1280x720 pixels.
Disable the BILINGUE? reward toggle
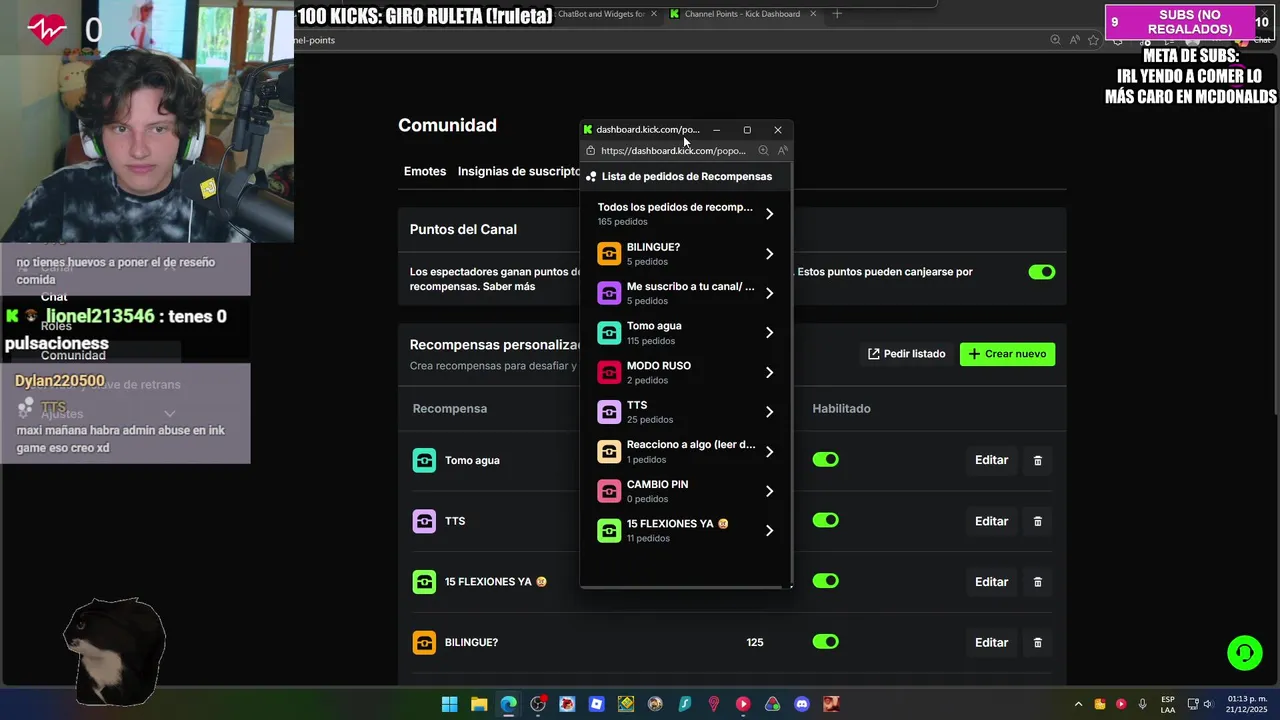coord(825,642)
